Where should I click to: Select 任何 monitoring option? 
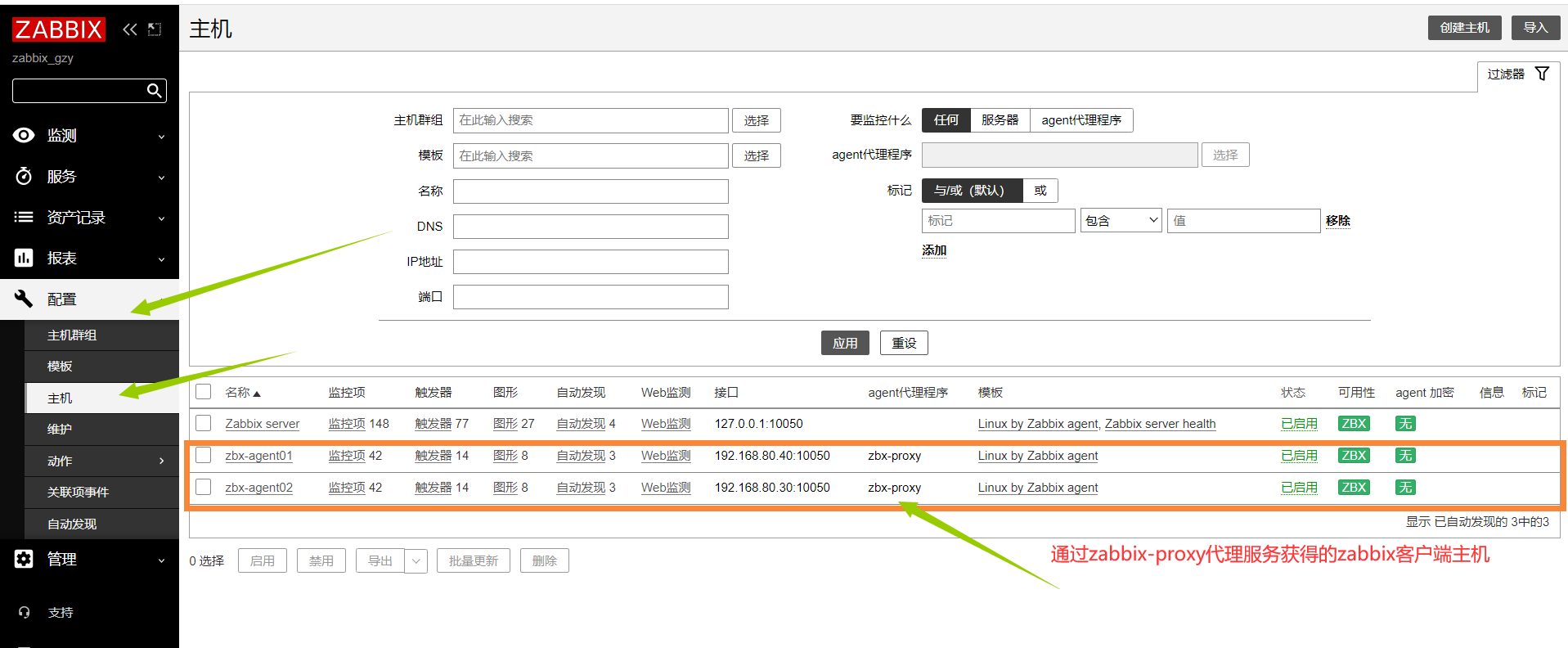point(946,120)
